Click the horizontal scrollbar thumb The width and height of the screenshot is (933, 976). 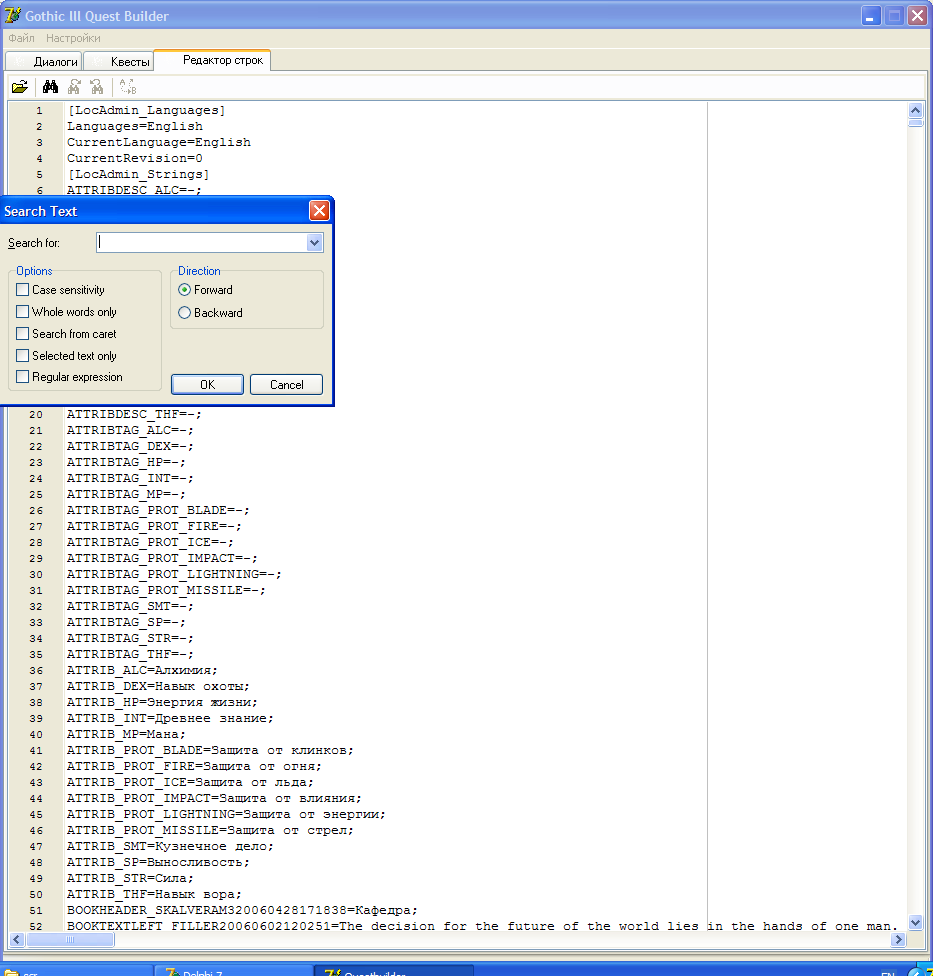(x=70, y=939)
